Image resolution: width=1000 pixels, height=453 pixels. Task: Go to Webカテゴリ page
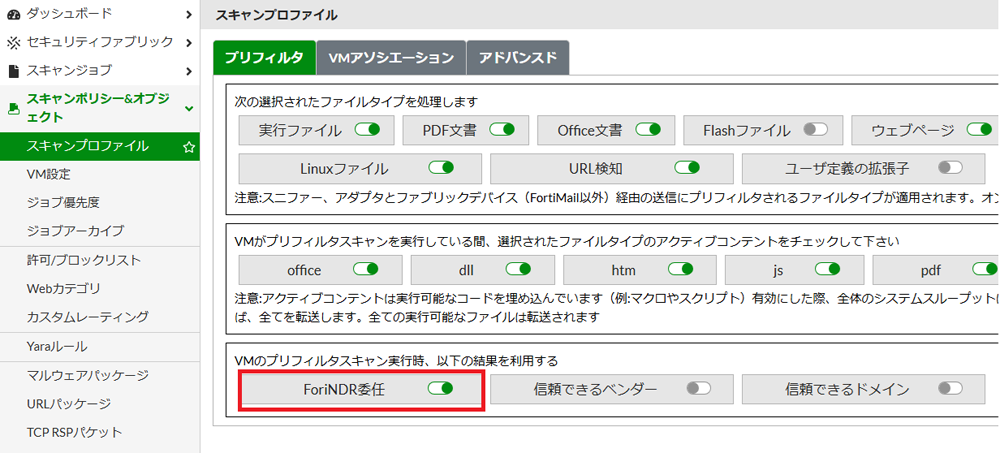tap(100, 288)
